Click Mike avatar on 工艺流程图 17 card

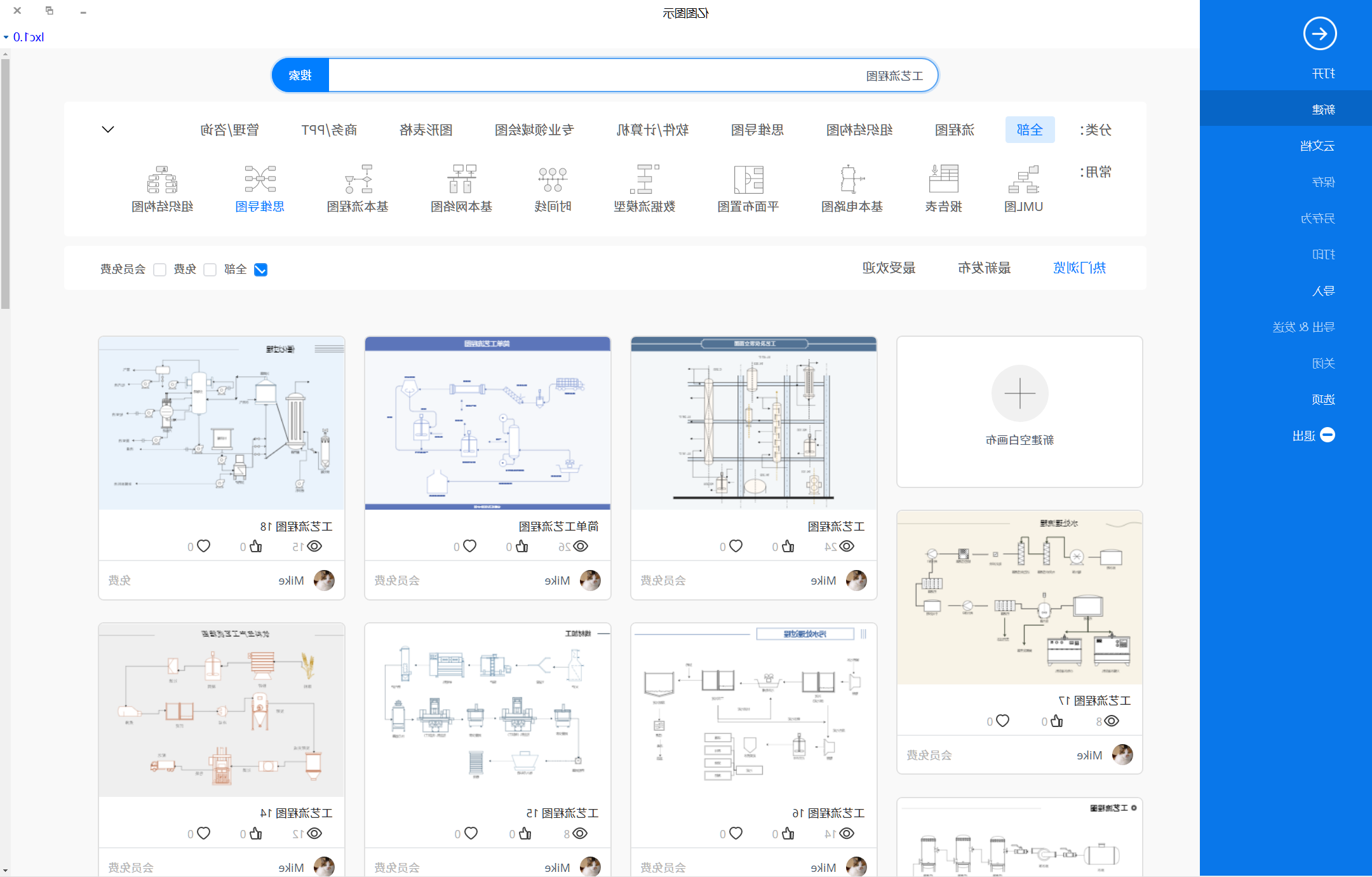coord(1122,755)
